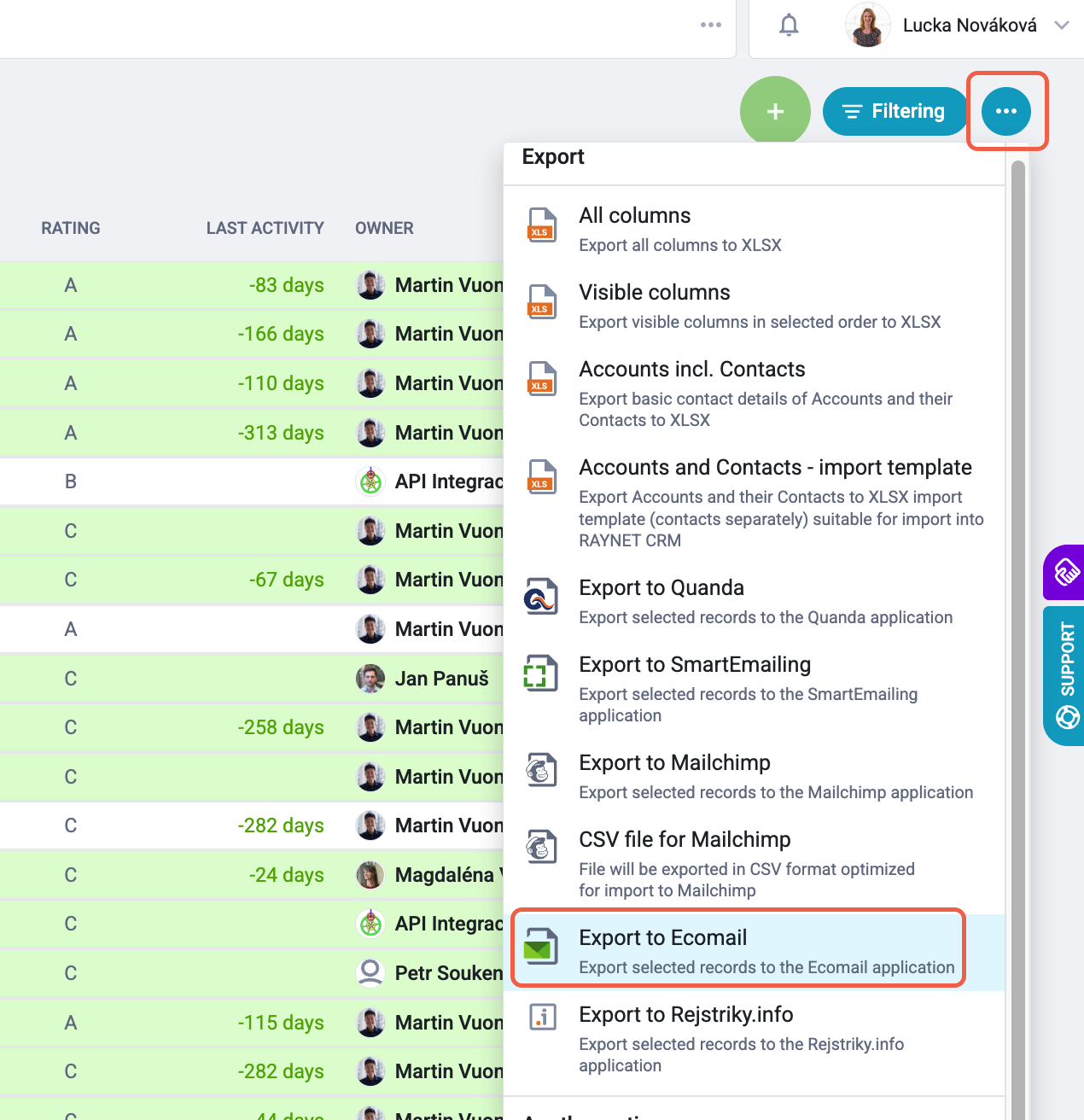Open the three-dot actions menu button

[x=1006, y=111]
